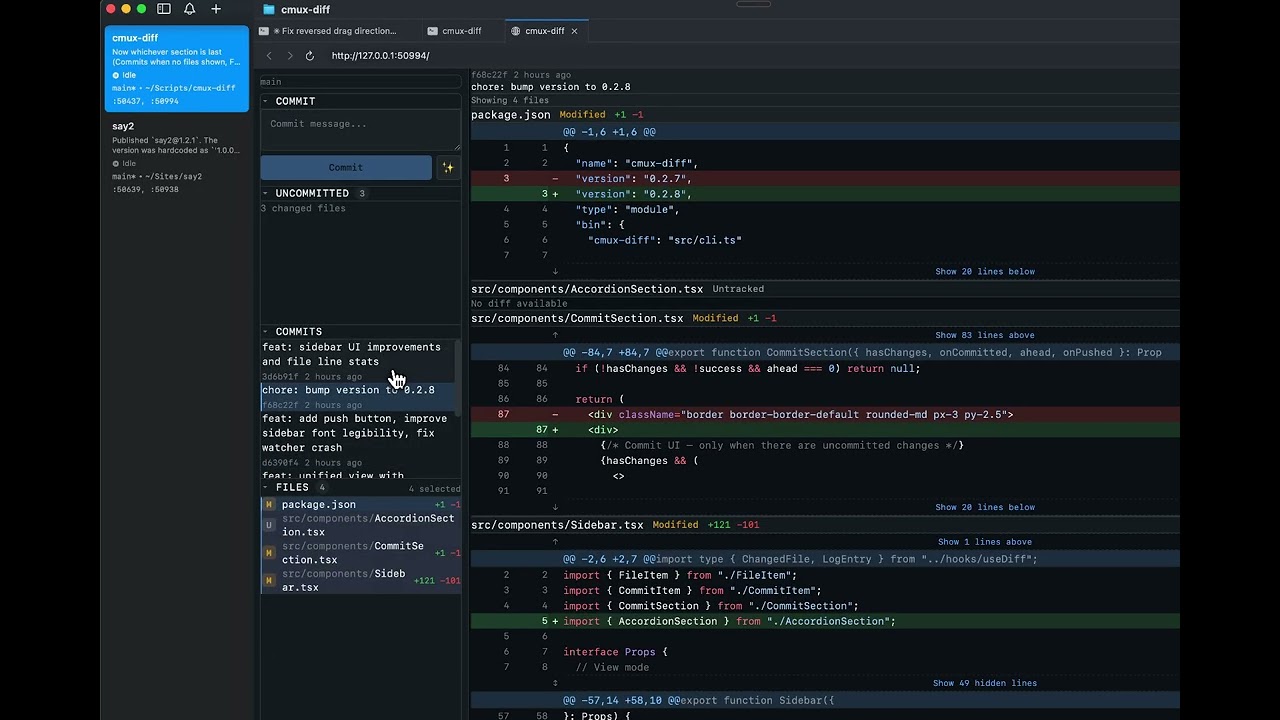The image size is (1280, 720).
Task: Click the M badge for CommitSection.tsx file
Action: (x=269, y=553)
